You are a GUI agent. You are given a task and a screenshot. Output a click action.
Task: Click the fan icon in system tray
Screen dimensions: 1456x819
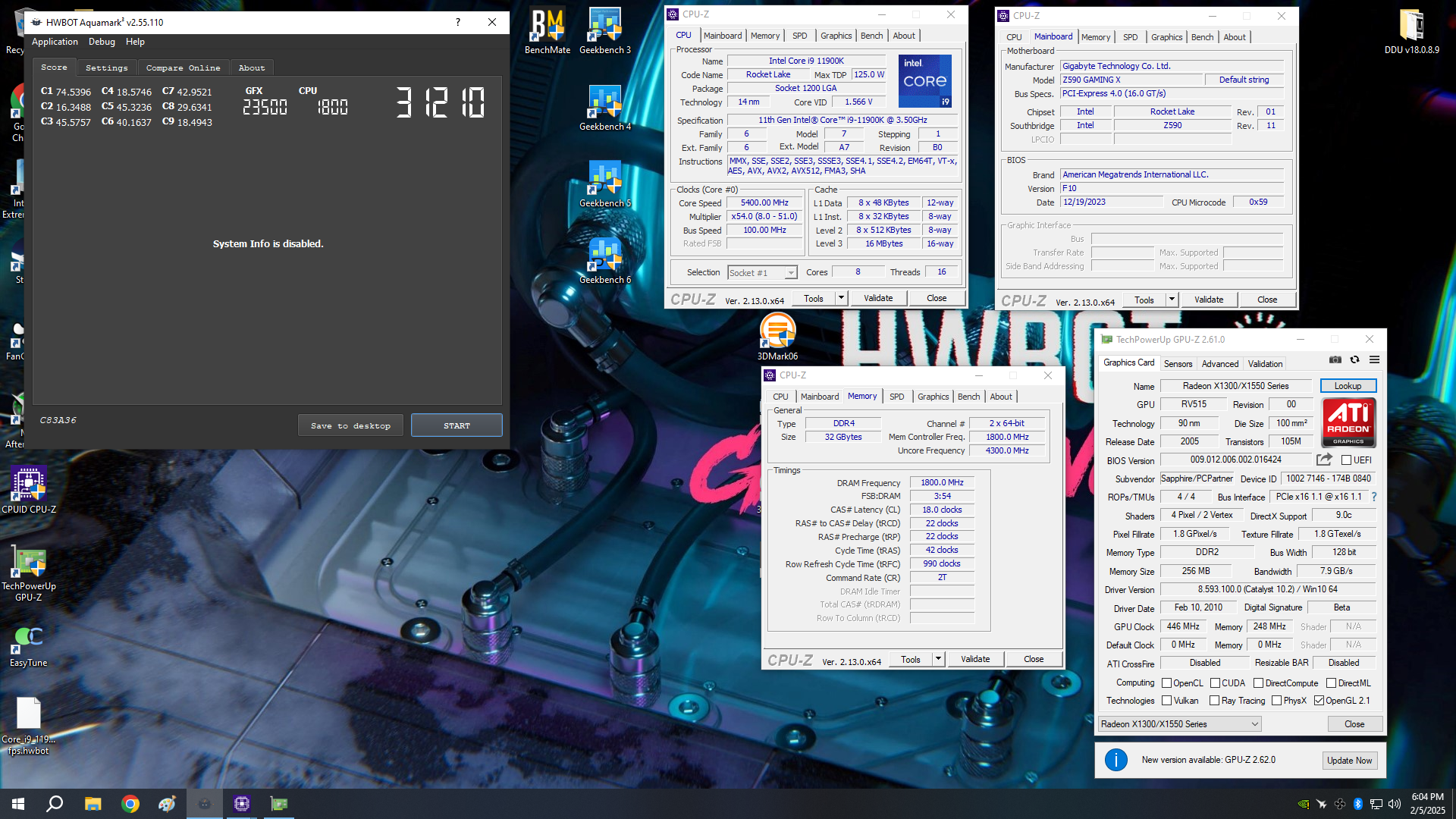coord(1340,804)
